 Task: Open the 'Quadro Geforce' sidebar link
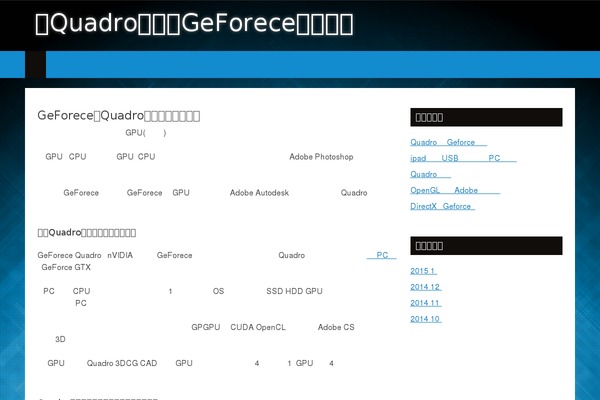(x=448, y=142)
